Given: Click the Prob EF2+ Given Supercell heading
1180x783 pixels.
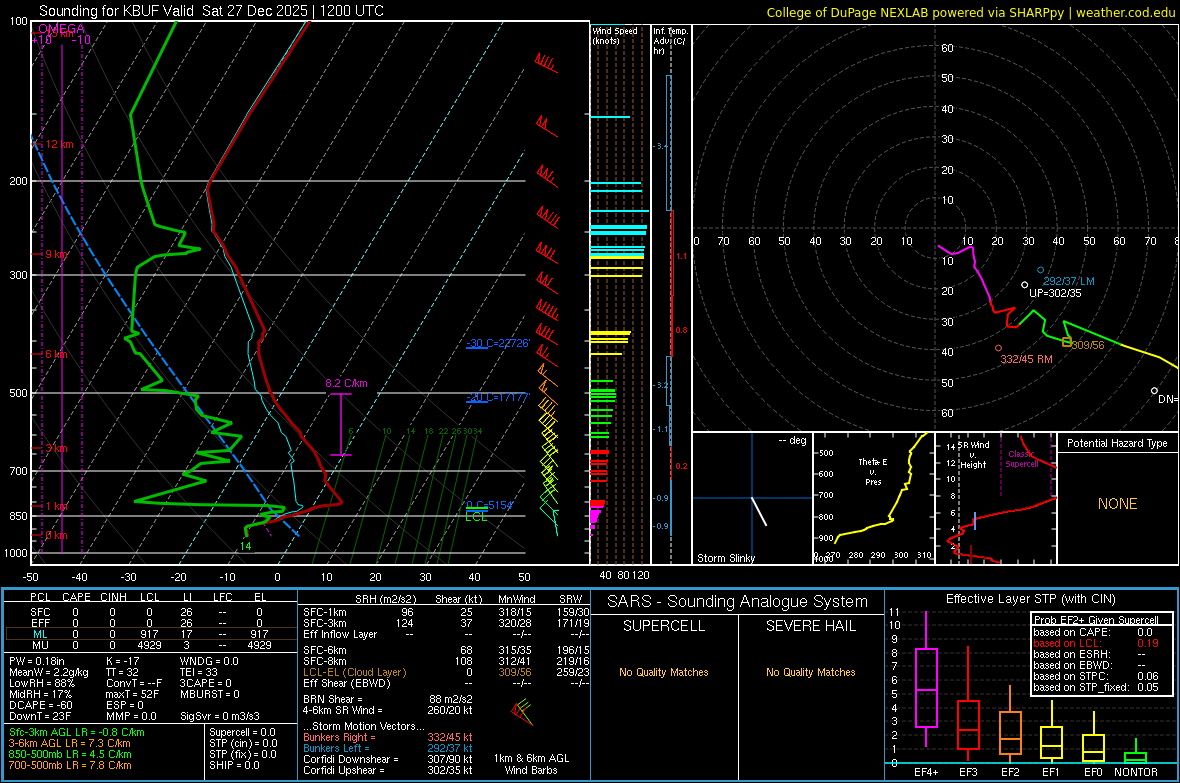Looking at the screenshot, I should [1096, 620].
